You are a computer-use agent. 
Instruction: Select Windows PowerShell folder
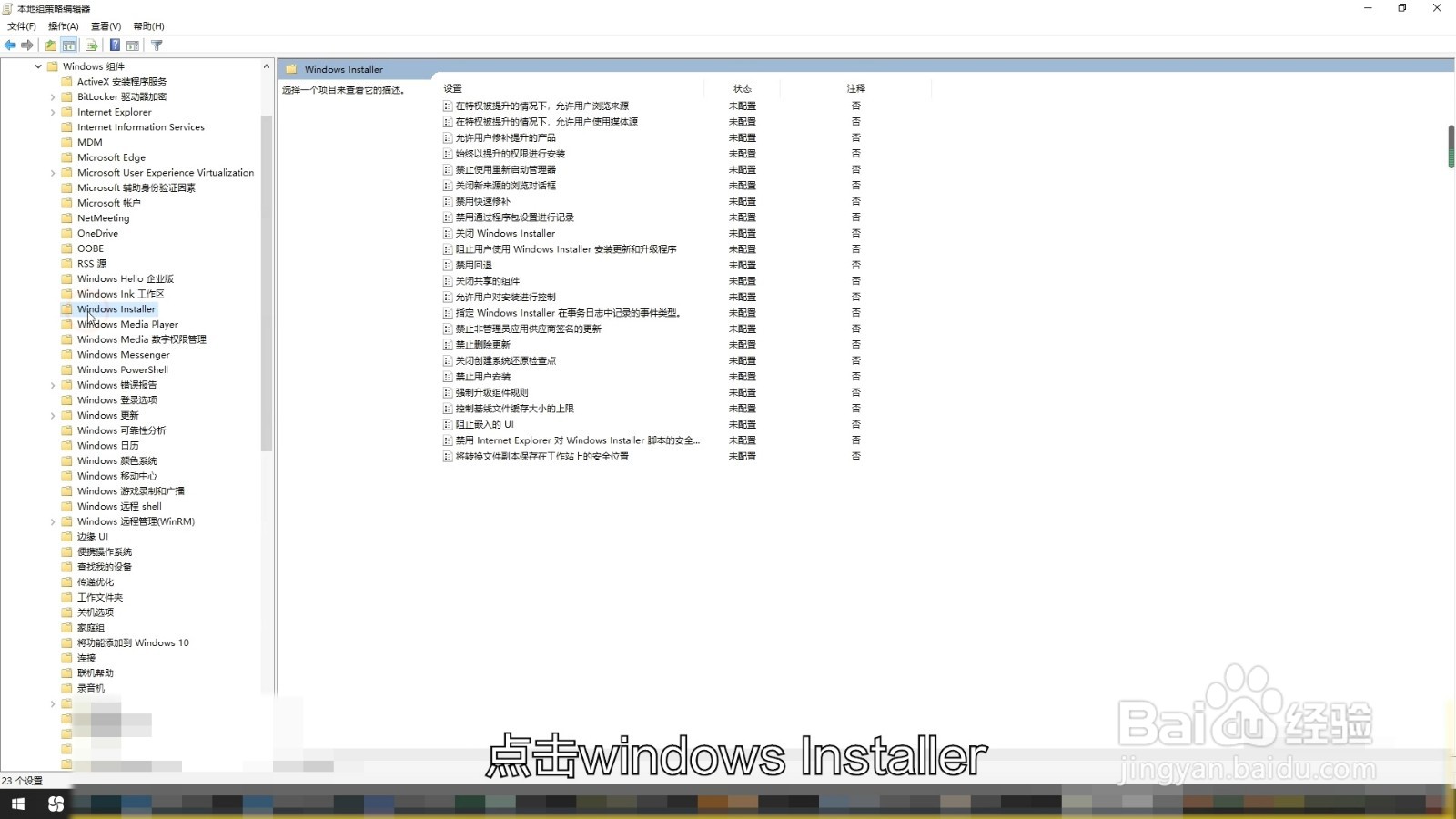tap(123, 370)
